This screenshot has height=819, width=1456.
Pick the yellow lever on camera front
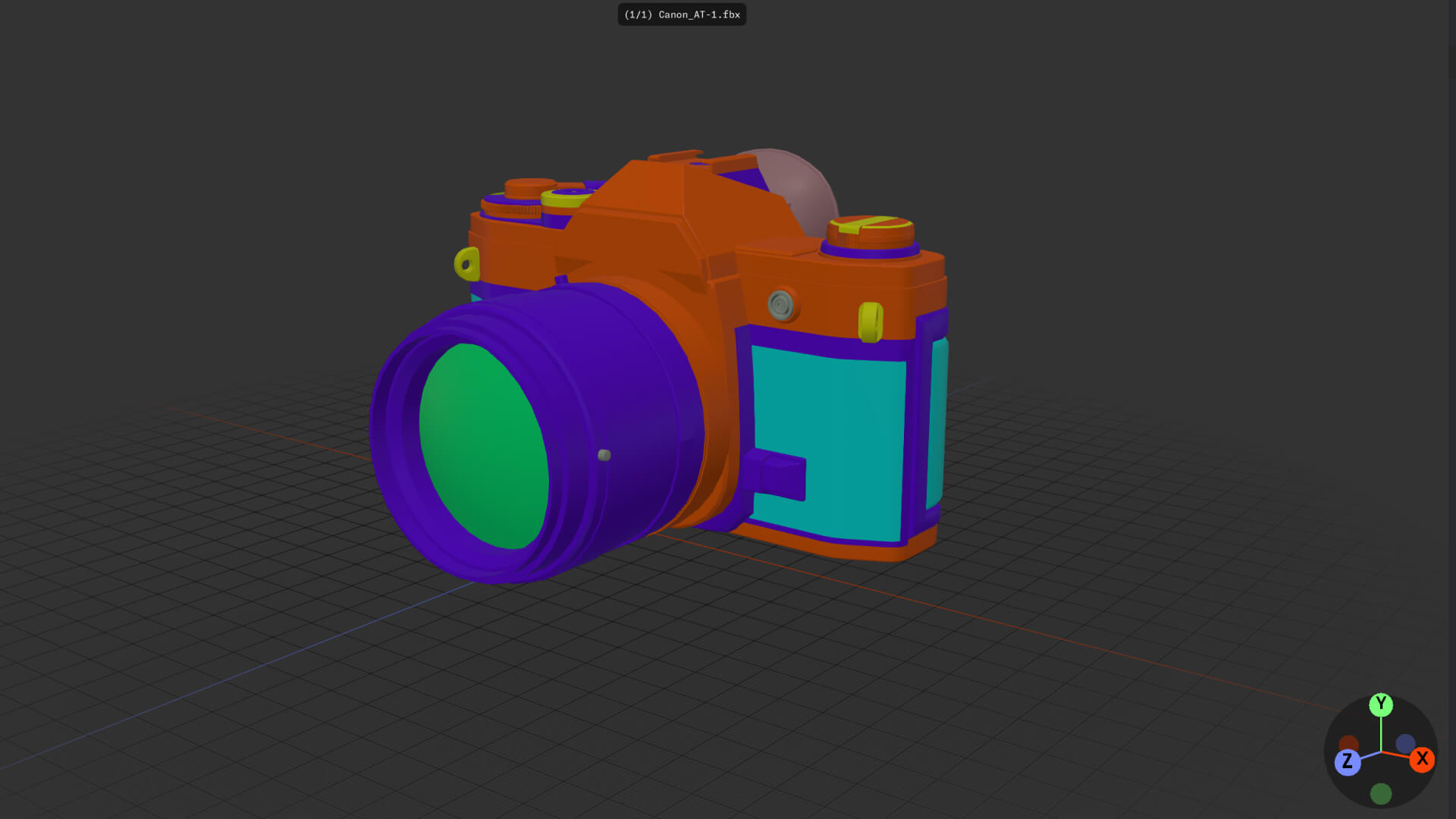click(871, 322)
